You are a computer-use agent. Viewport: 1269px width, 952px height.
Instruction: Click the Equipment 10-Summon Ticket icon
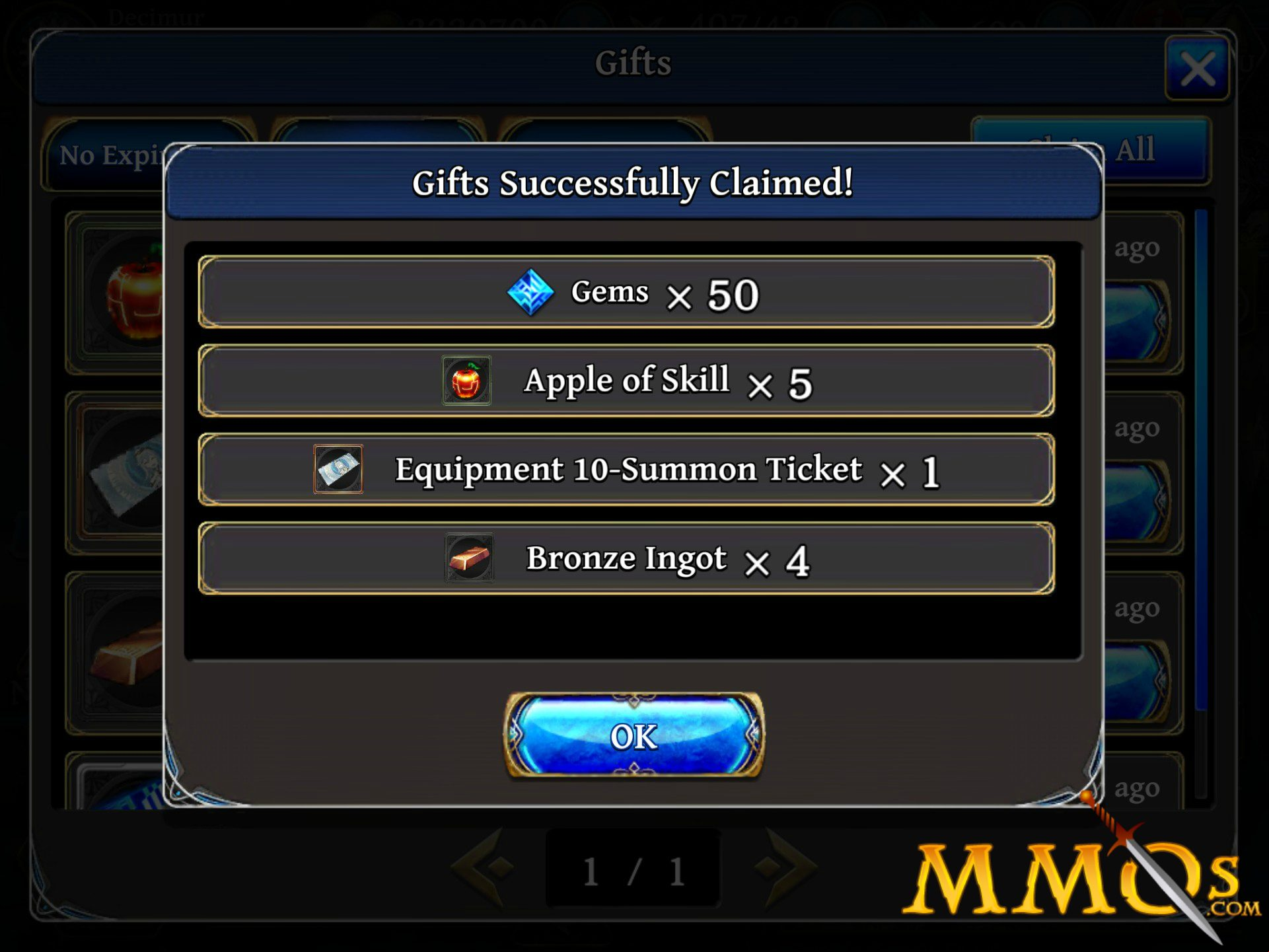pyautogui.click(x=338, y=469)
